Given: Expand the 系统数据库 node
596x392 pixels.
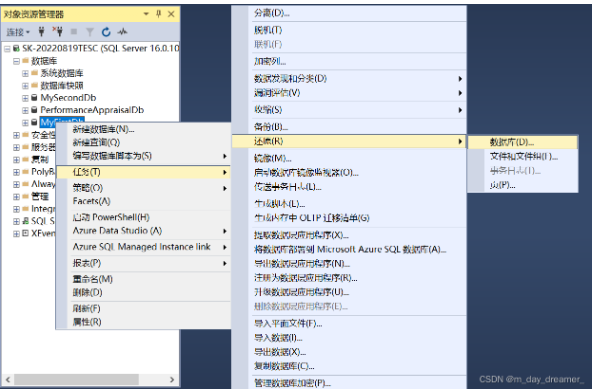Looking at the screenshot, I should [x=25, y=73].
